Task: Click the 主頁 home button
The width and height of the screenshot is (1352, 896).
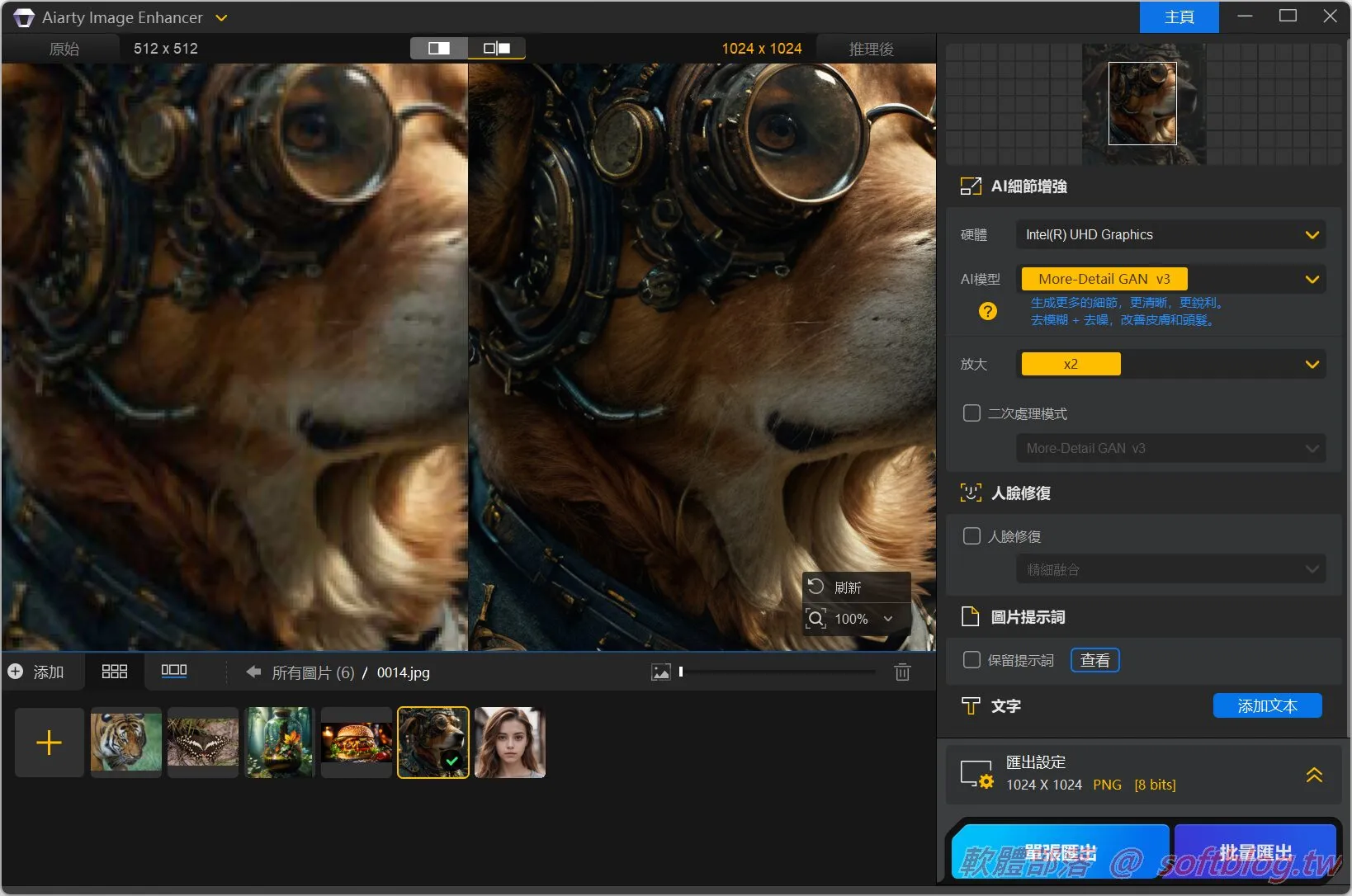Action: [x=1179, y=17]
